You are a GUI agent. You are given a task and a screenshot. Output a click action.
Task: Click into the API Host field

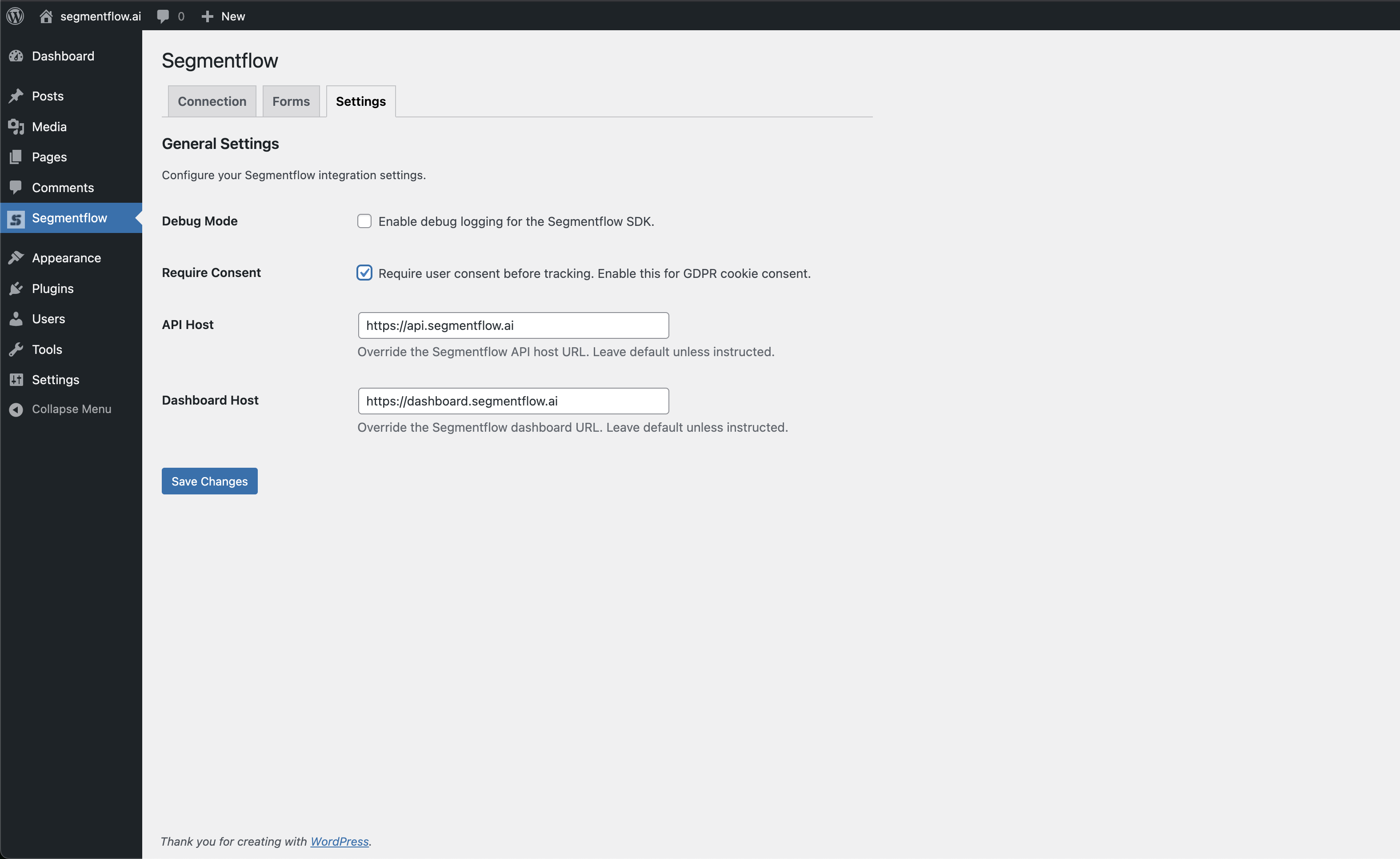click(x=514, y=325)
